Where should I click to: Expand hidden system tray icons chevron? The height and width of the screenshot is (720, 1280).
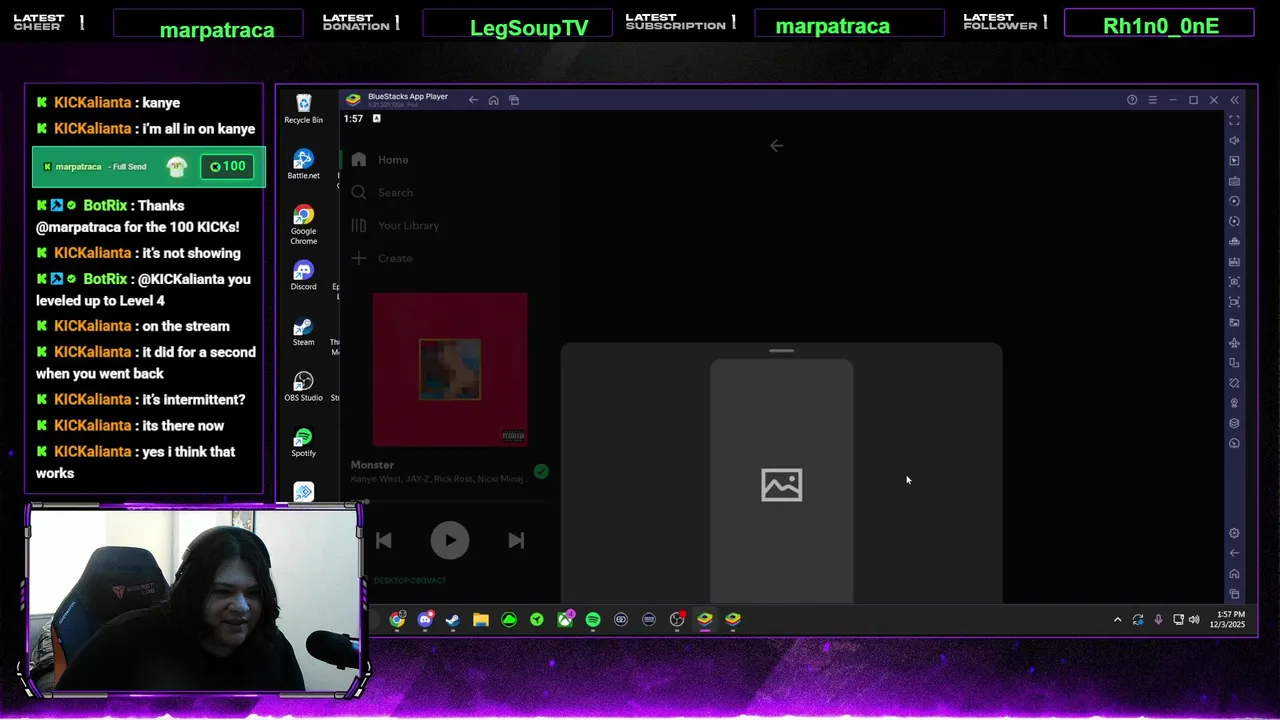tap(1117, 620)
